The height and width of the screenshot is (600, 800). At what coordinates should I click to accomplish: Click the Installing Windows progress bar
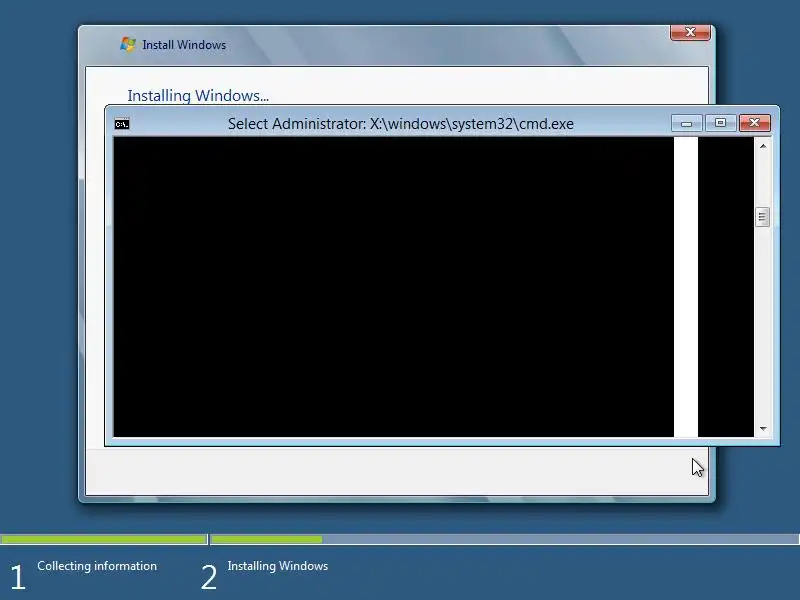click(x=505, y=539)
